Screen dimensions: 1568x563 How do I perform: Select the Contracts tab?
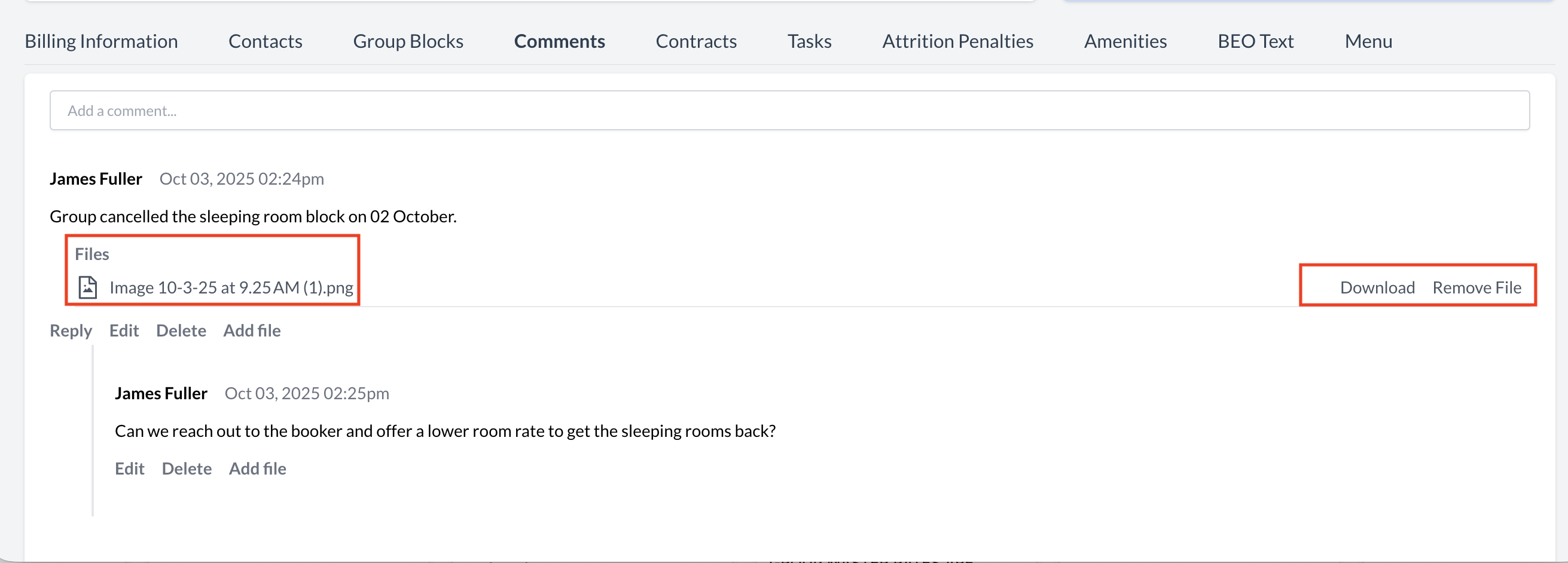point(695,41)
